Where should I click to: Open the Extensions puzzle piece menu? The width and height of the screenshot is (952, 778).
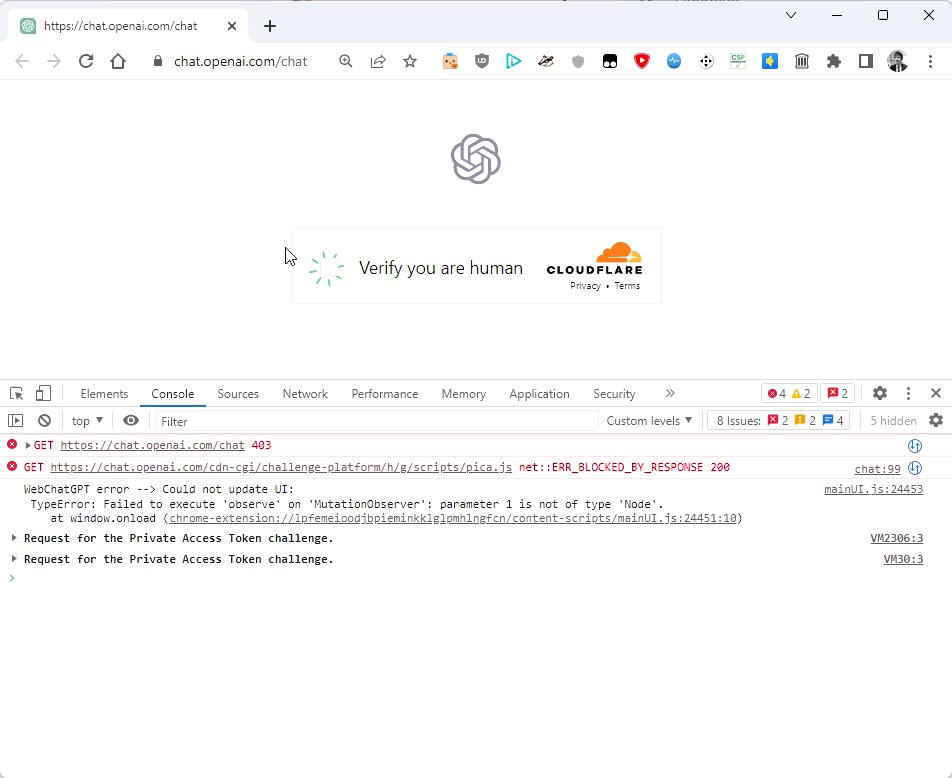[x=834, y=61]
